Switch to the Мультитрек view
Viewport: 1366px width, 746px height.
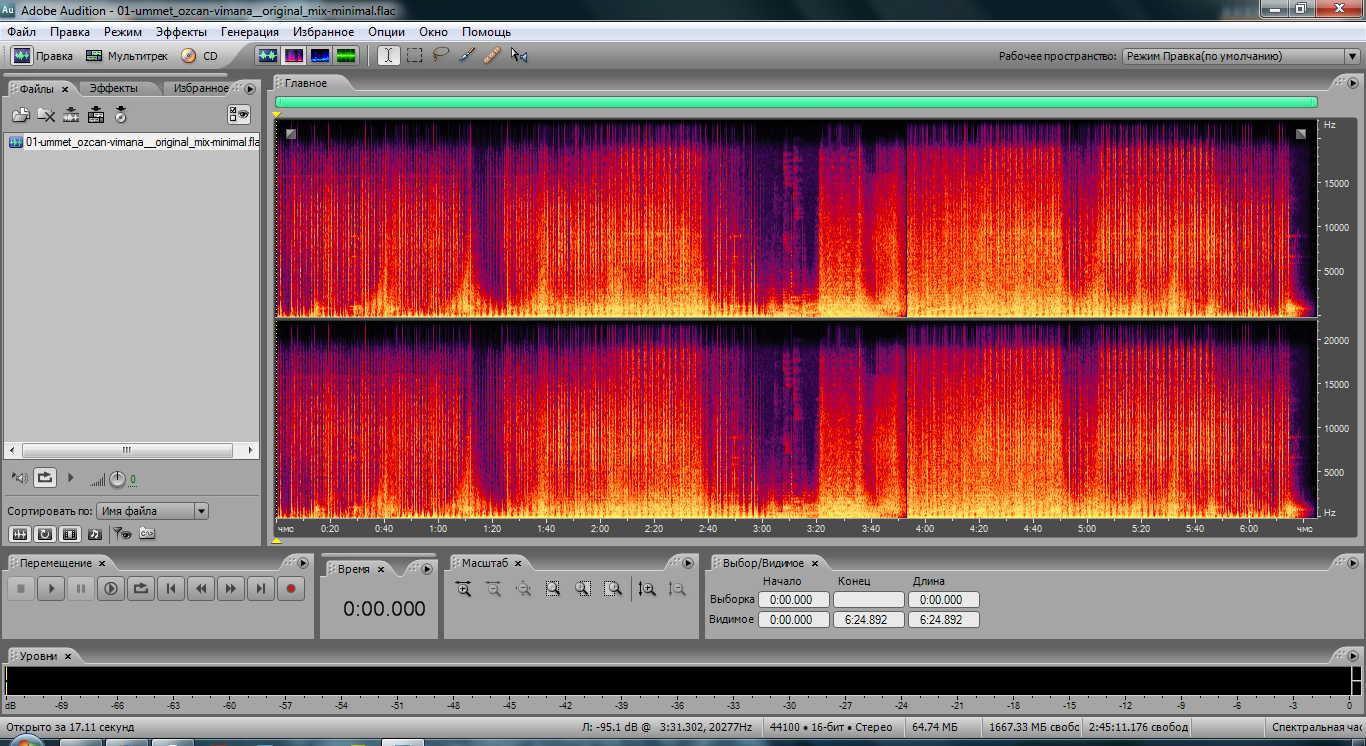127,56
